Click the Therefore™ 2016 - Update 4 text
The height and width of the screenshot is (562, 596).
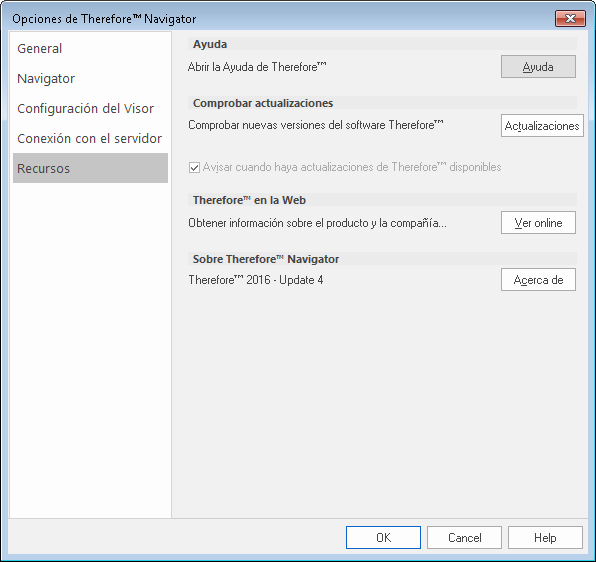[x=256, y=280]
